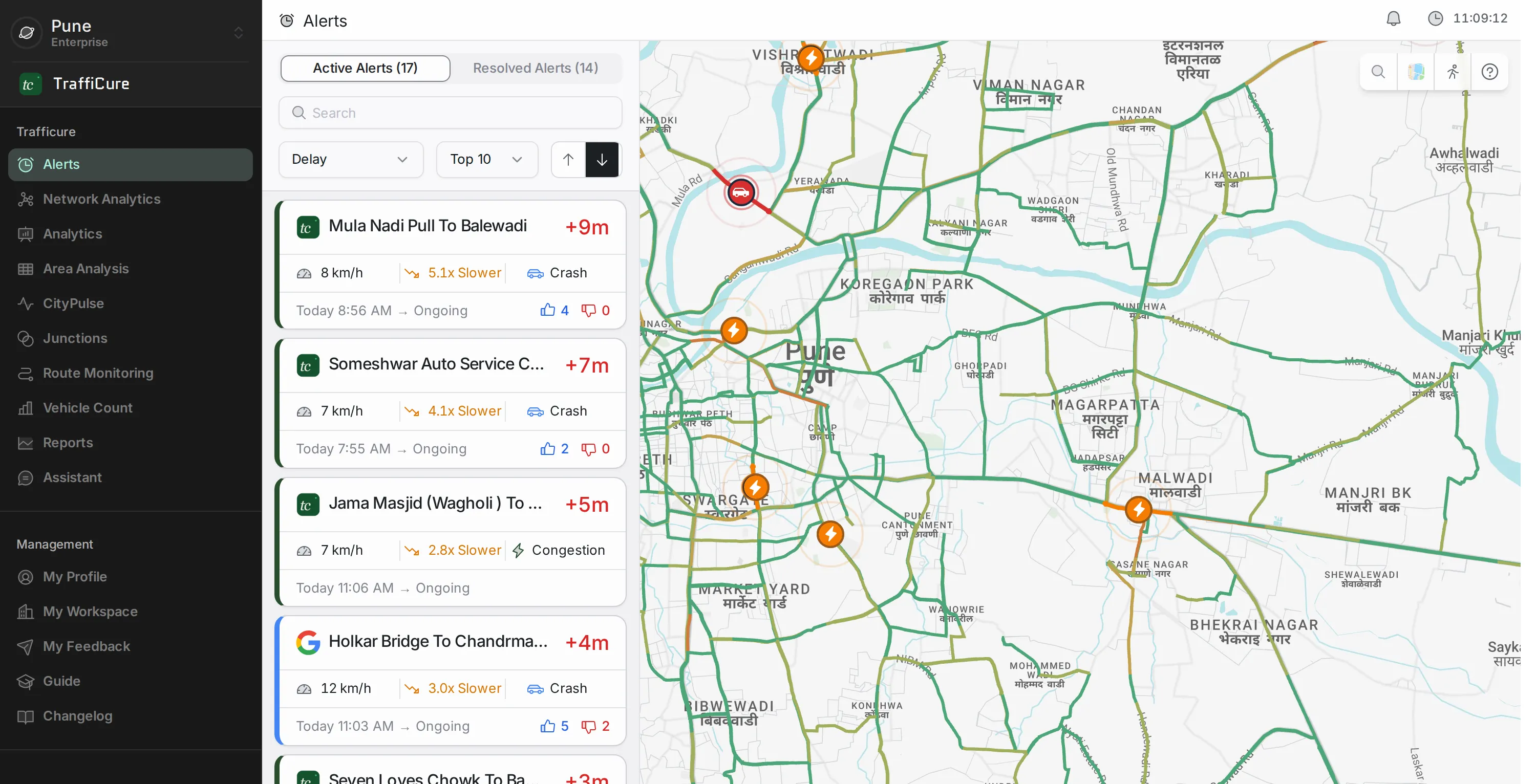Viewport: 1536px width, 784px height.
Task: Open CityPulse from the sidebar
Action: (x=131, y=303)
